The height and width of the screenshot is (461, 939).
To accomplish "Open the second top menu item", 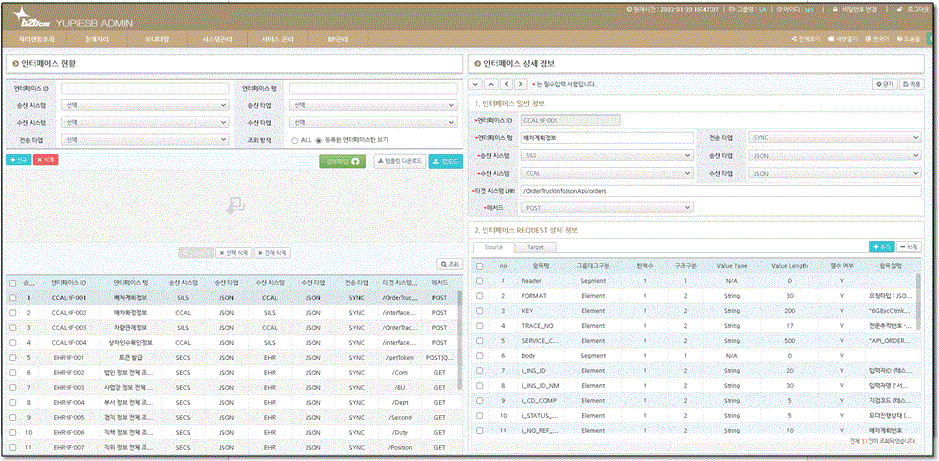I will click(x=98, y=39).
